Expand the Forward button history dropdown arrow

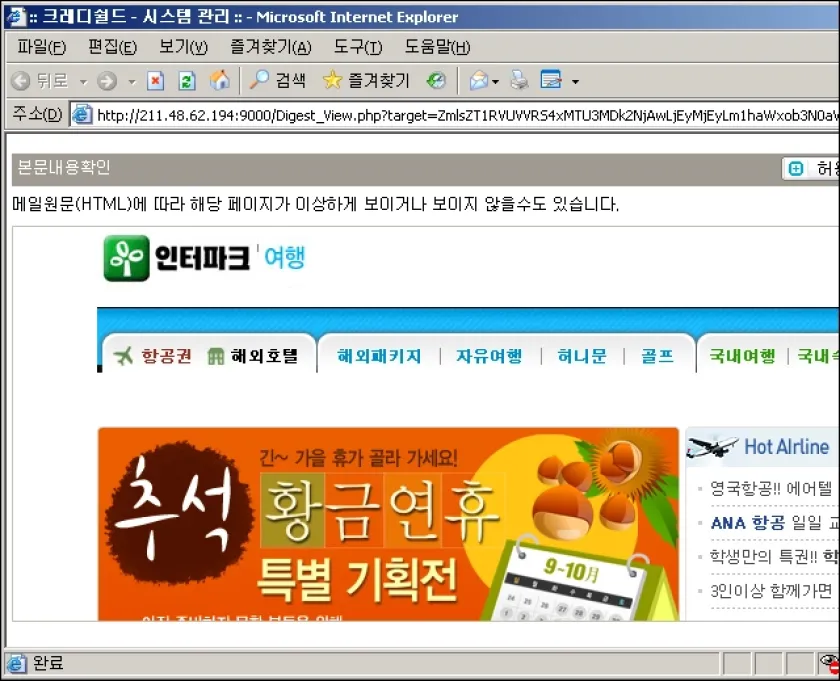(x=131, y=82)
